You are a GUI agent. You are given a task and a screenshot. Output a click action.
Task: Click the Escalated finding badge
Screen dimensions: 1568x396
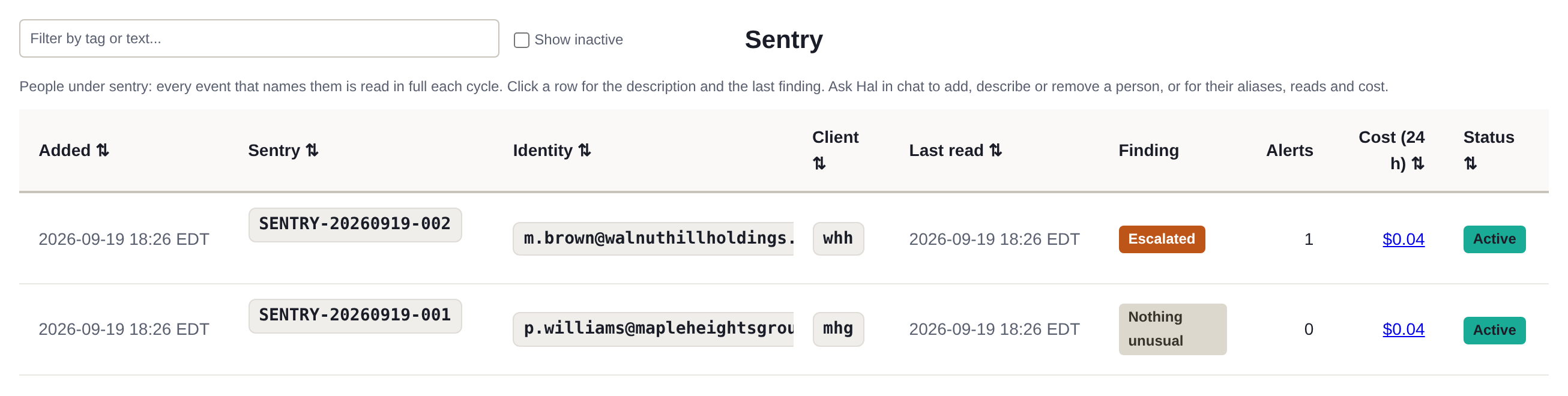point(1162,239)
